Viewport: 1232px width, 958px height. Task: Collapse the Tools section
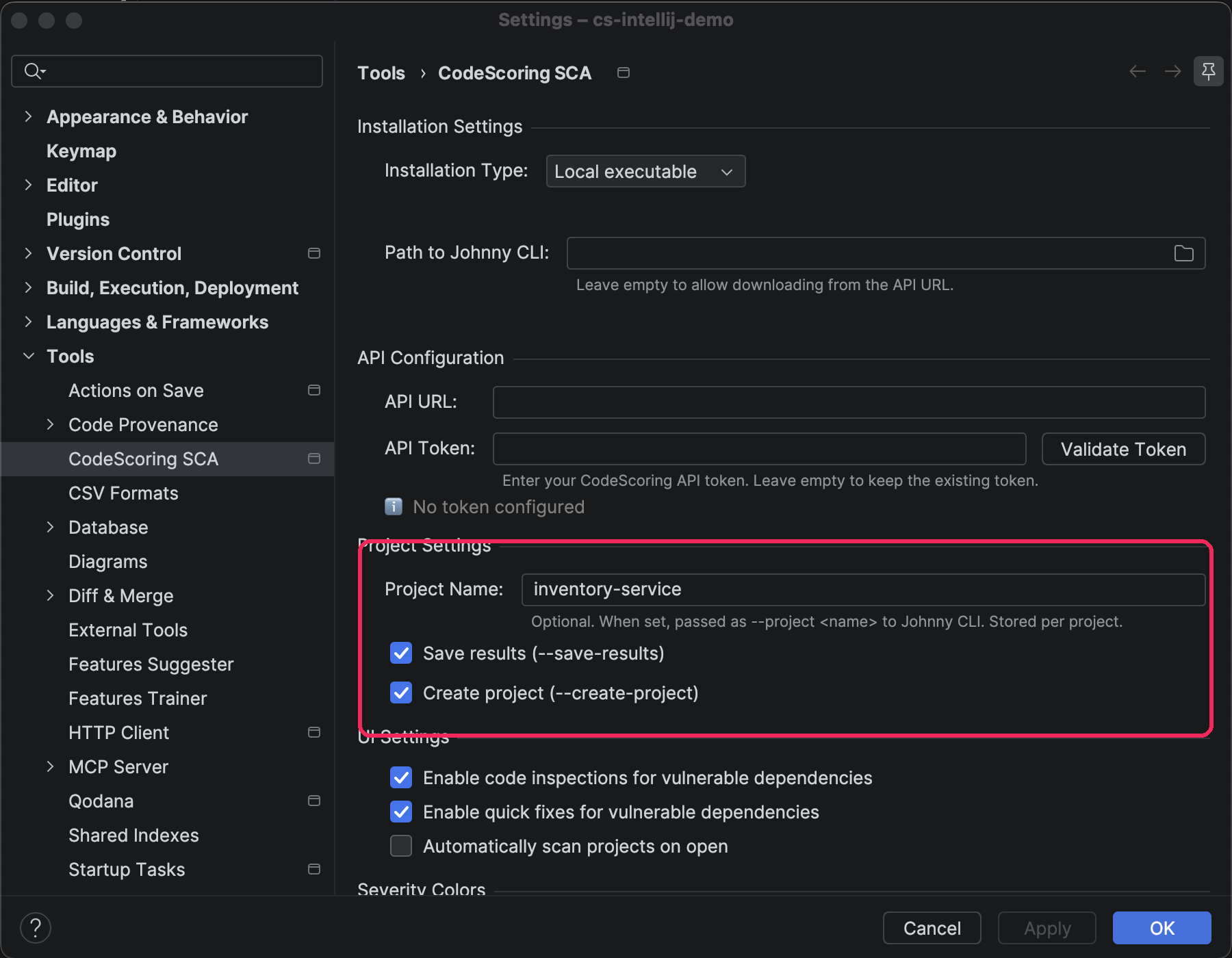28,356
